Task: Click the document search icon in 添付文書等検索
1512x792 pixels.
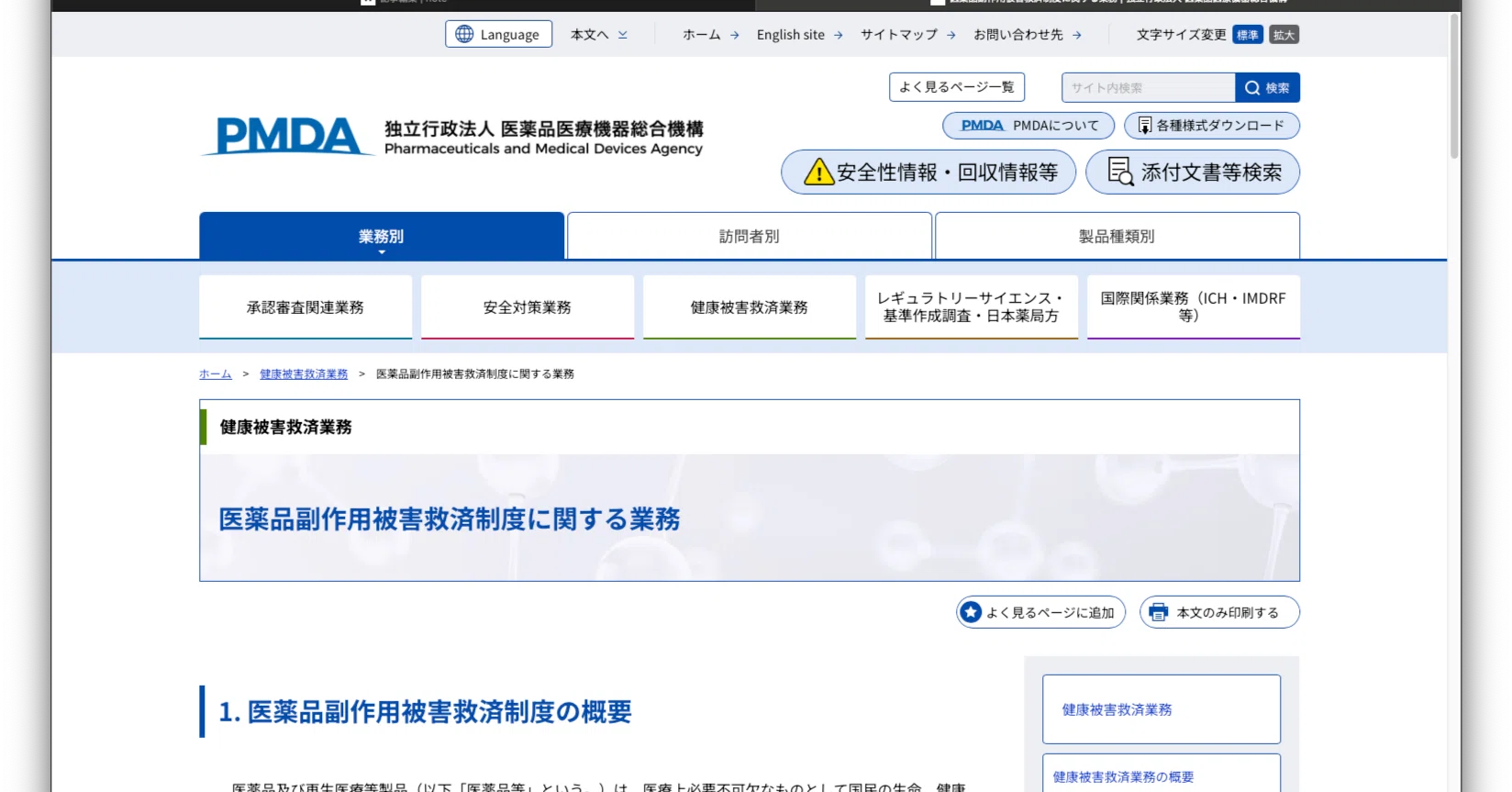Action: [x=1120, y=172]
